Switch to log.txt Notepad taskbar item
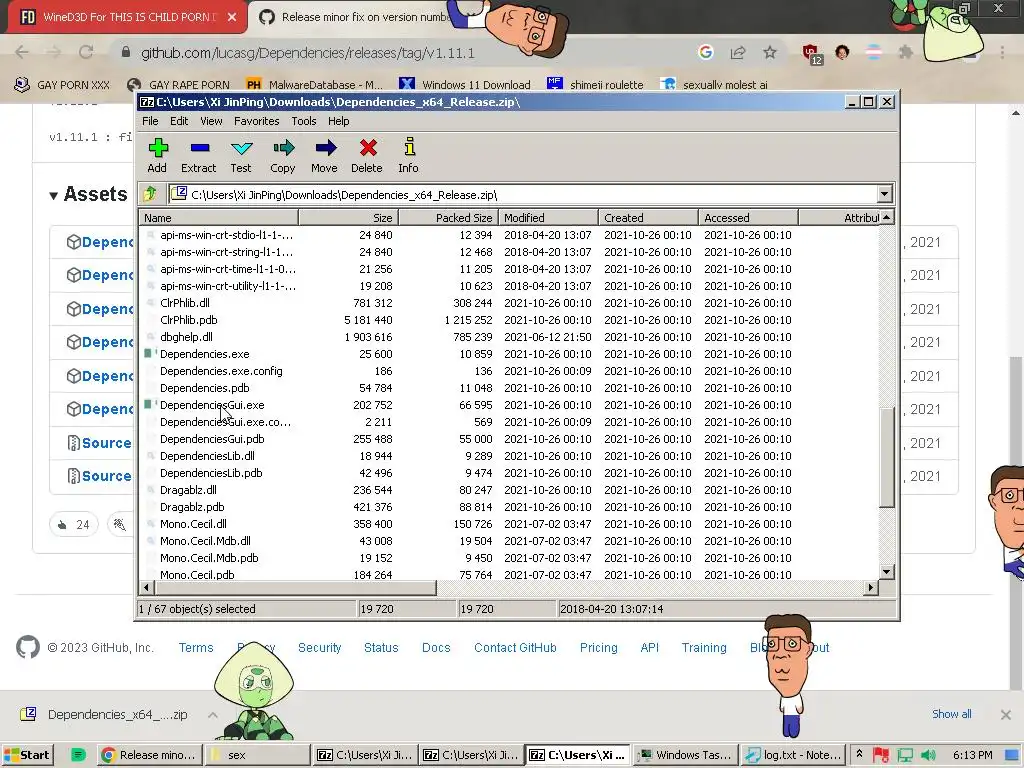 (793, 755)
